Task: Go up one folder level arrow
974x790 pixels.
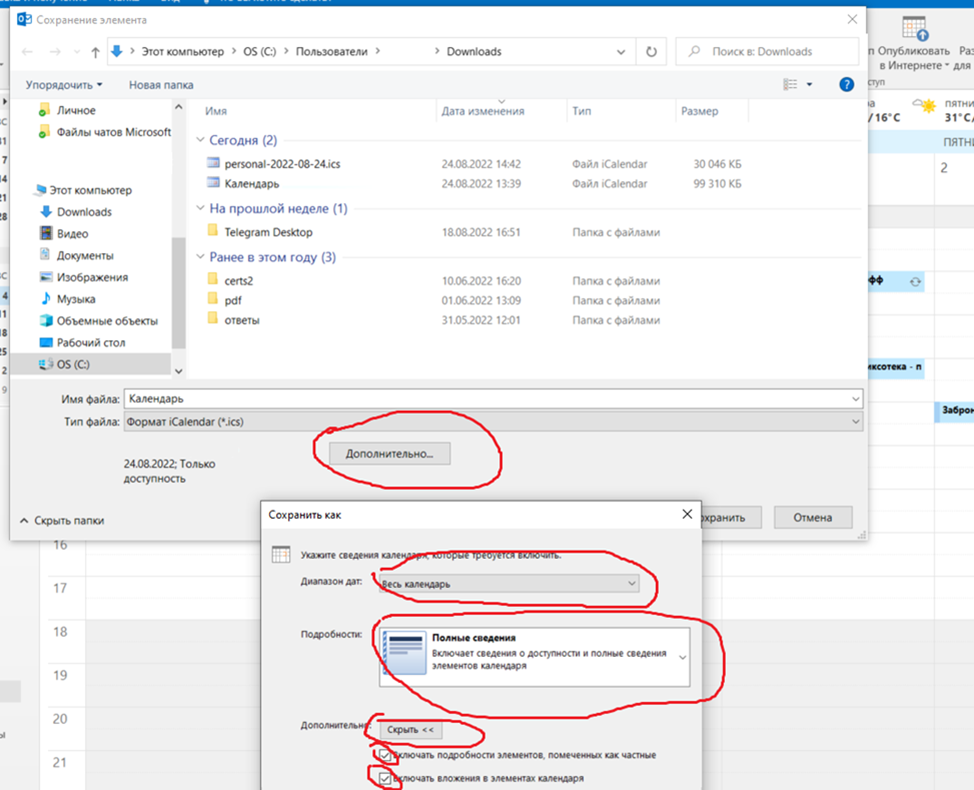Action: (x=95, y=52)
